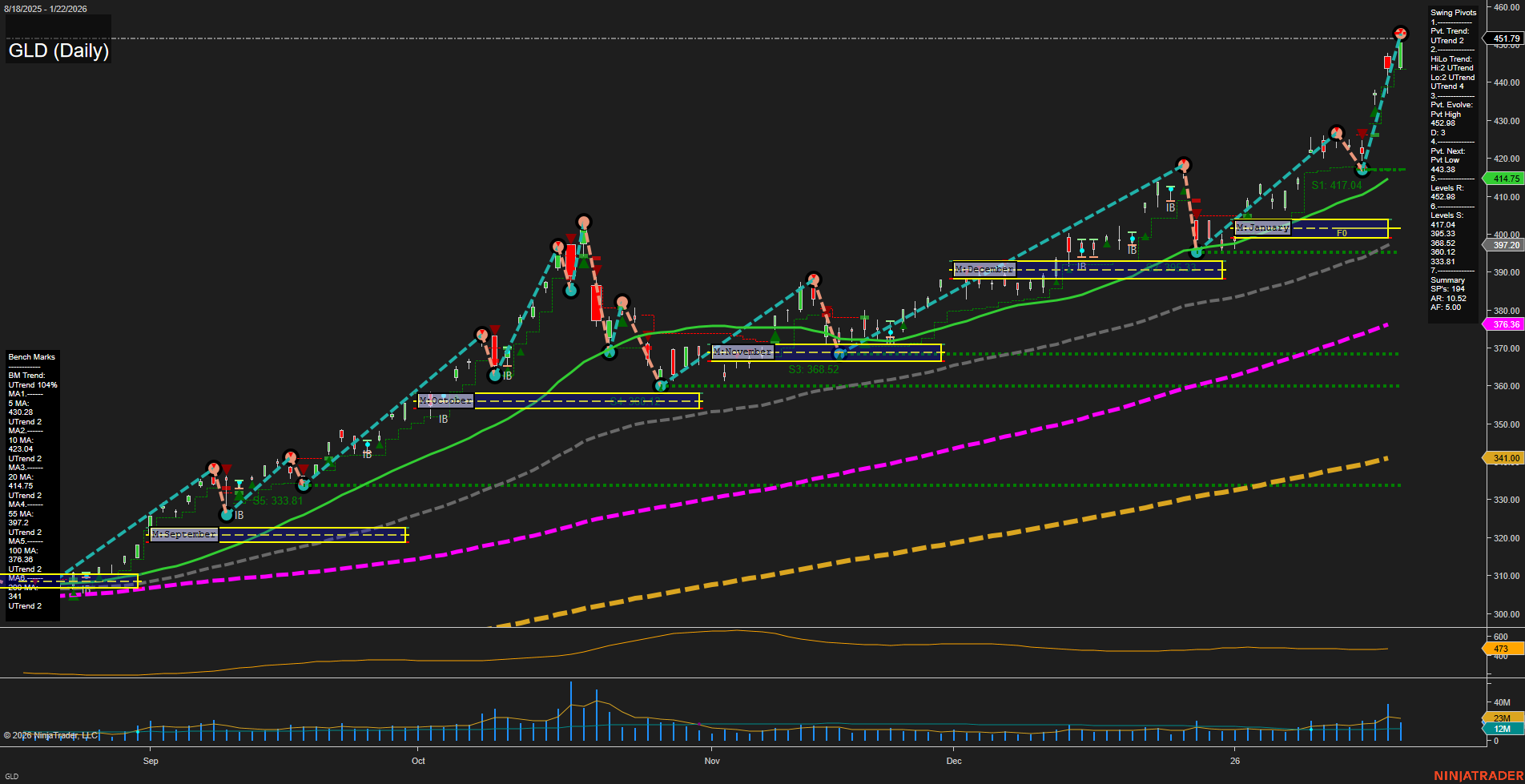Screen dimensions: 1525x784
Task: Select the M:October benchmark zone label
Action: point(445,400)
